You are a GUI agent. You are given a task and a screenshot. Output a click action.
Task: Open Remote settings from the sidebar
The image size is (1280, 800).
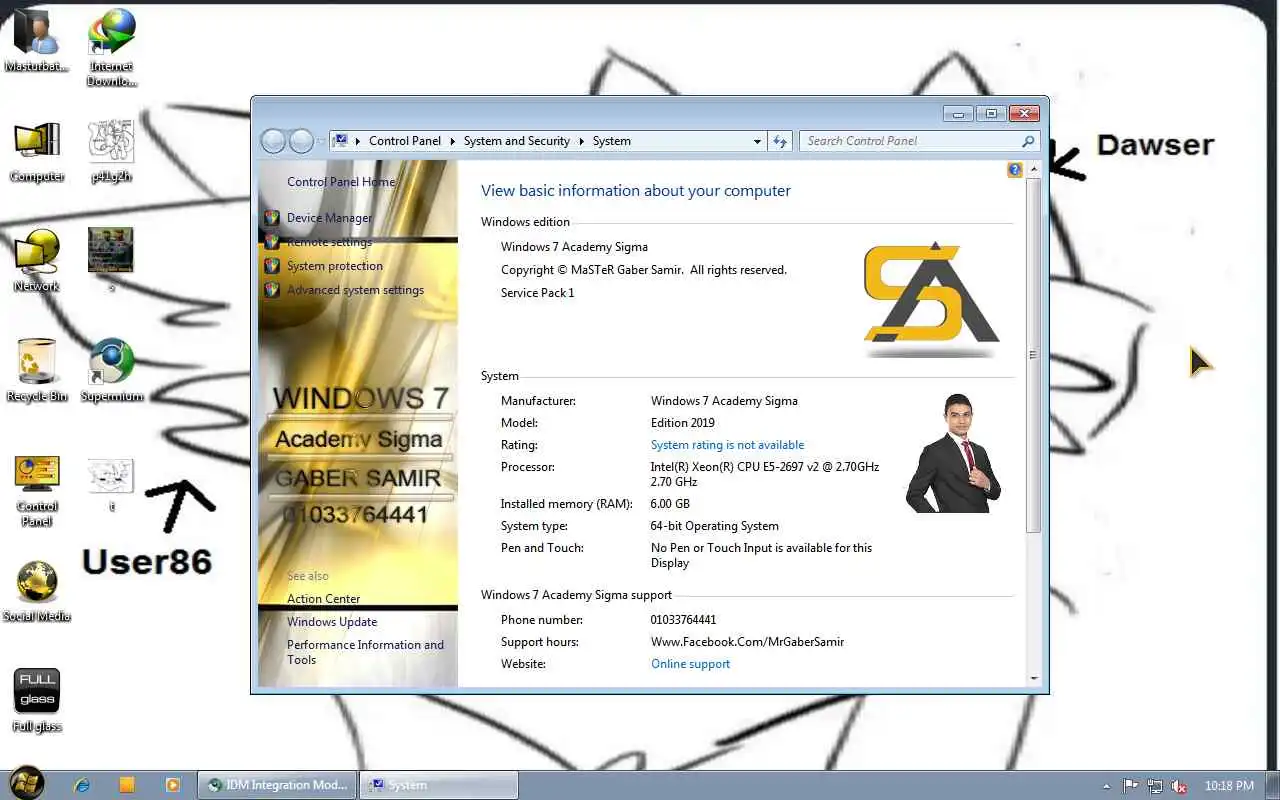pos(329,242)
